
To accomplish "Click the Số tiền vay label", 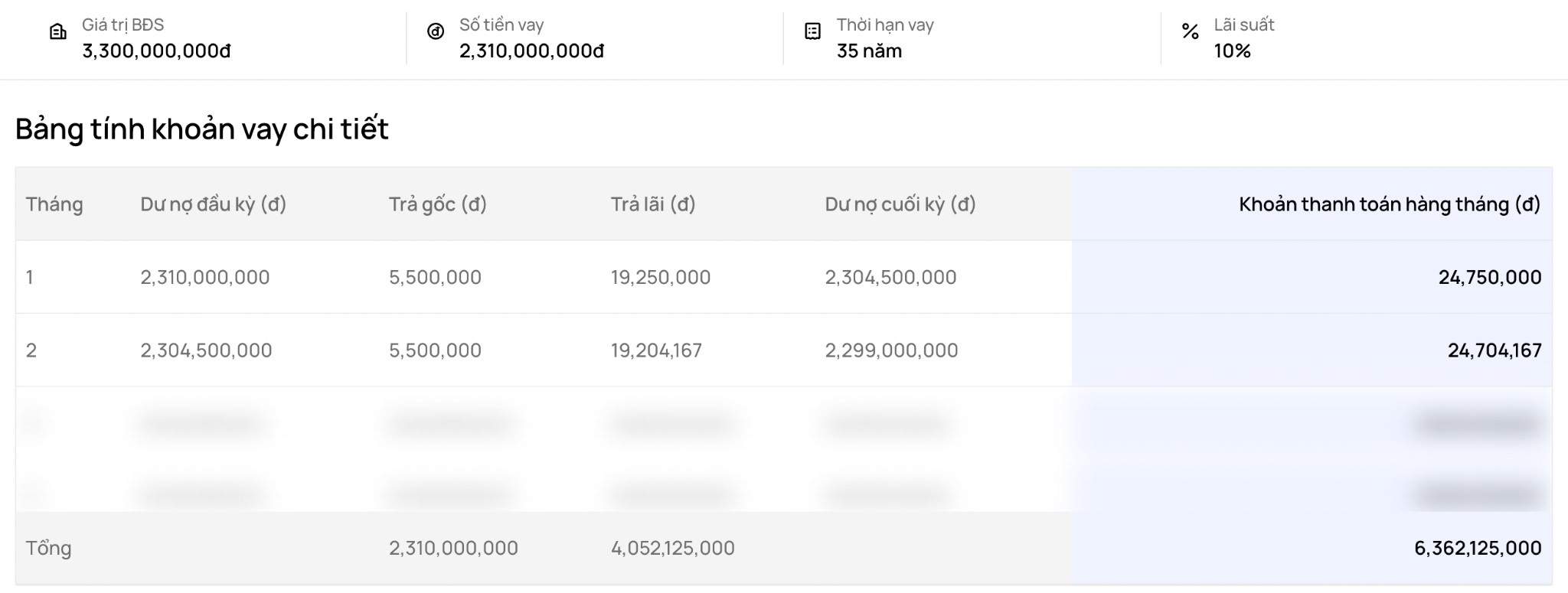I will 501,25.
